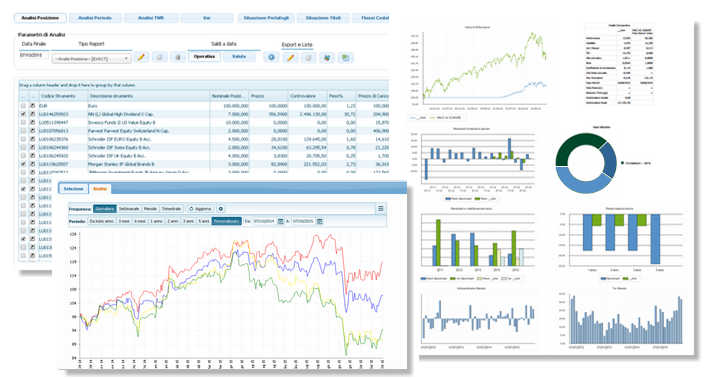Uncheck the Morgan Stanley Global Brands row checkbox
The width and height of the screenshot is (713, 379).
tap(23, 164)
